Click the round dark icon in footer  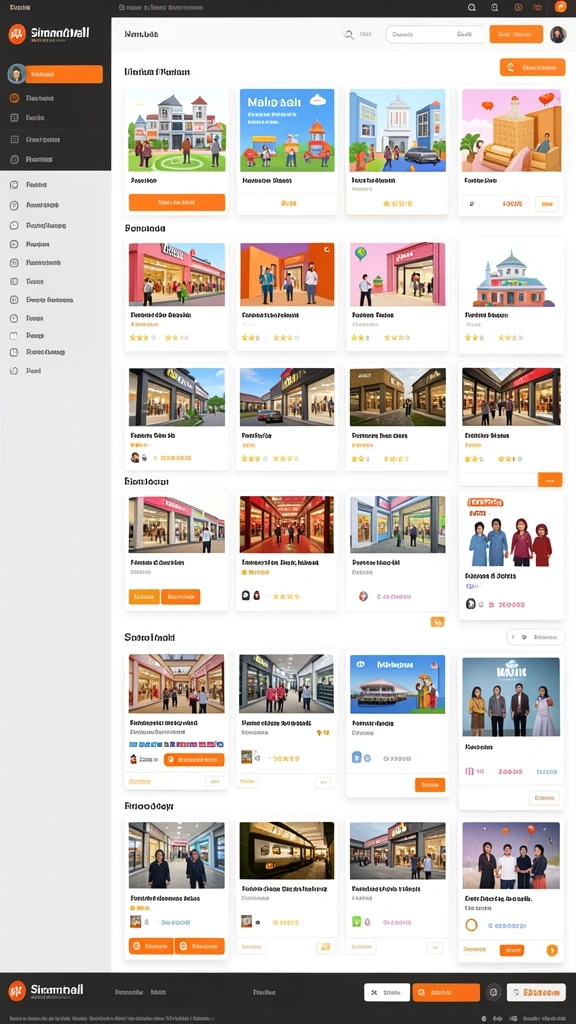coord(494,992)
